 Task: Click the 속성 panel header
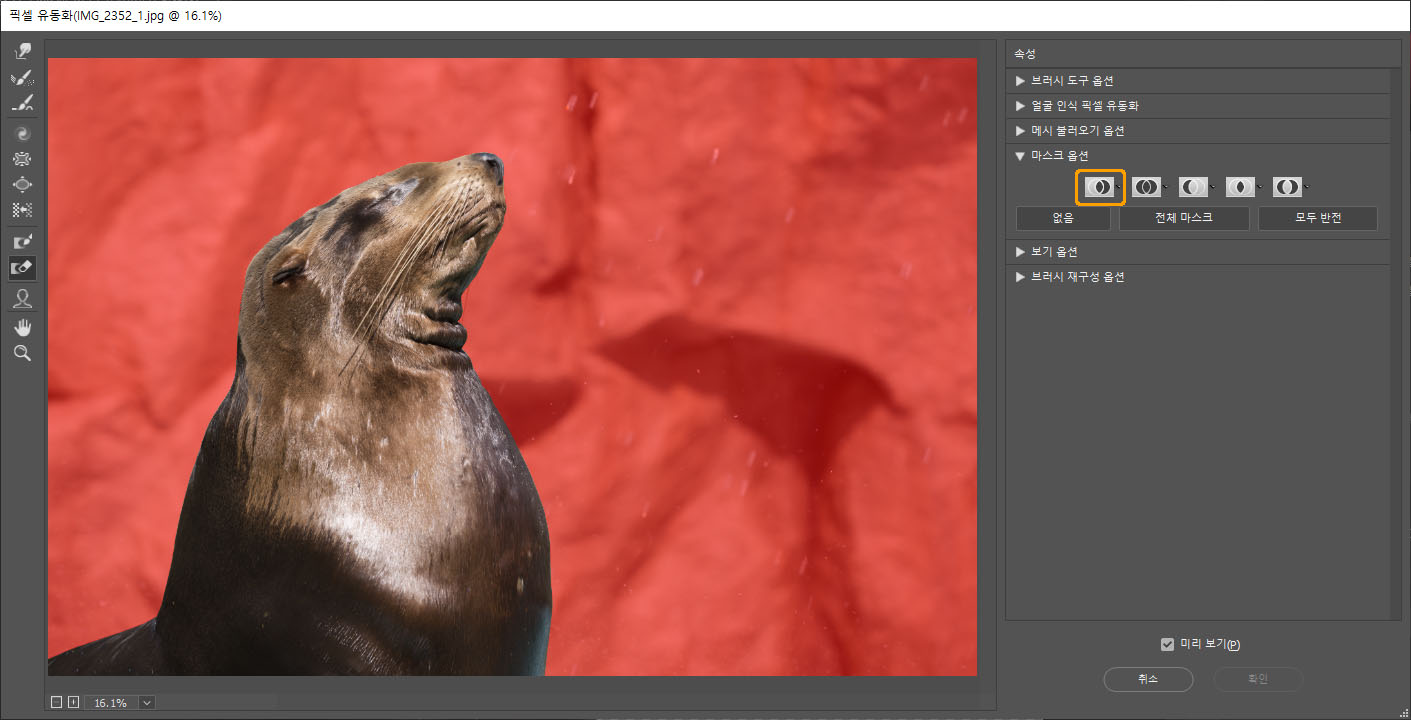point(1203,54)
